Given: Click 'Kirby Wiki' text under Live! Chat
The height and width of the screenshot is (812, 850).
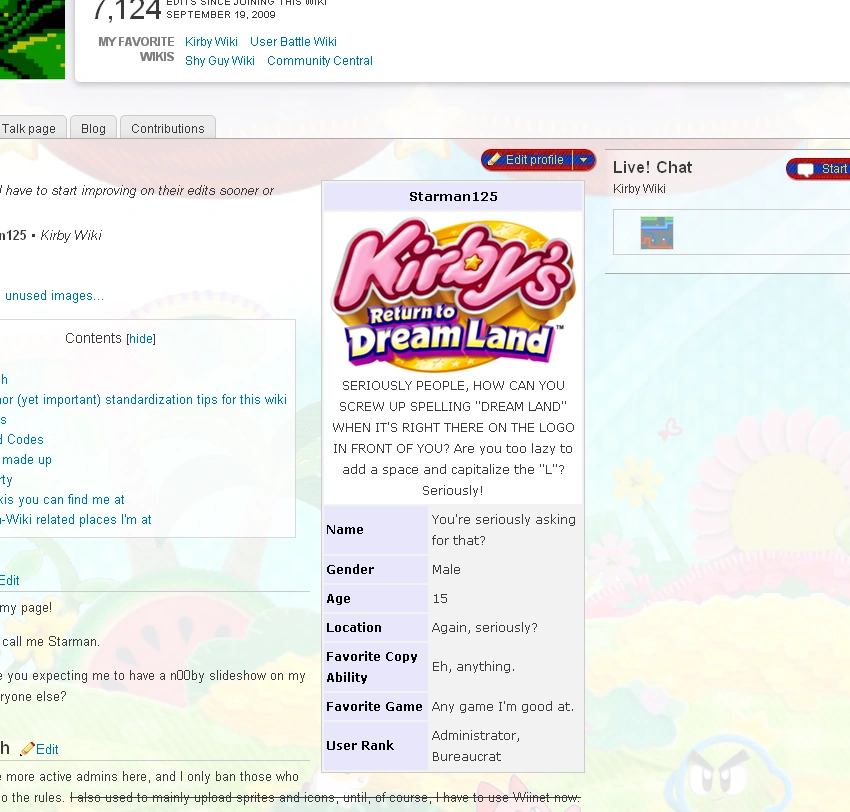Looking at the screenshot, I should pos(639,189).
